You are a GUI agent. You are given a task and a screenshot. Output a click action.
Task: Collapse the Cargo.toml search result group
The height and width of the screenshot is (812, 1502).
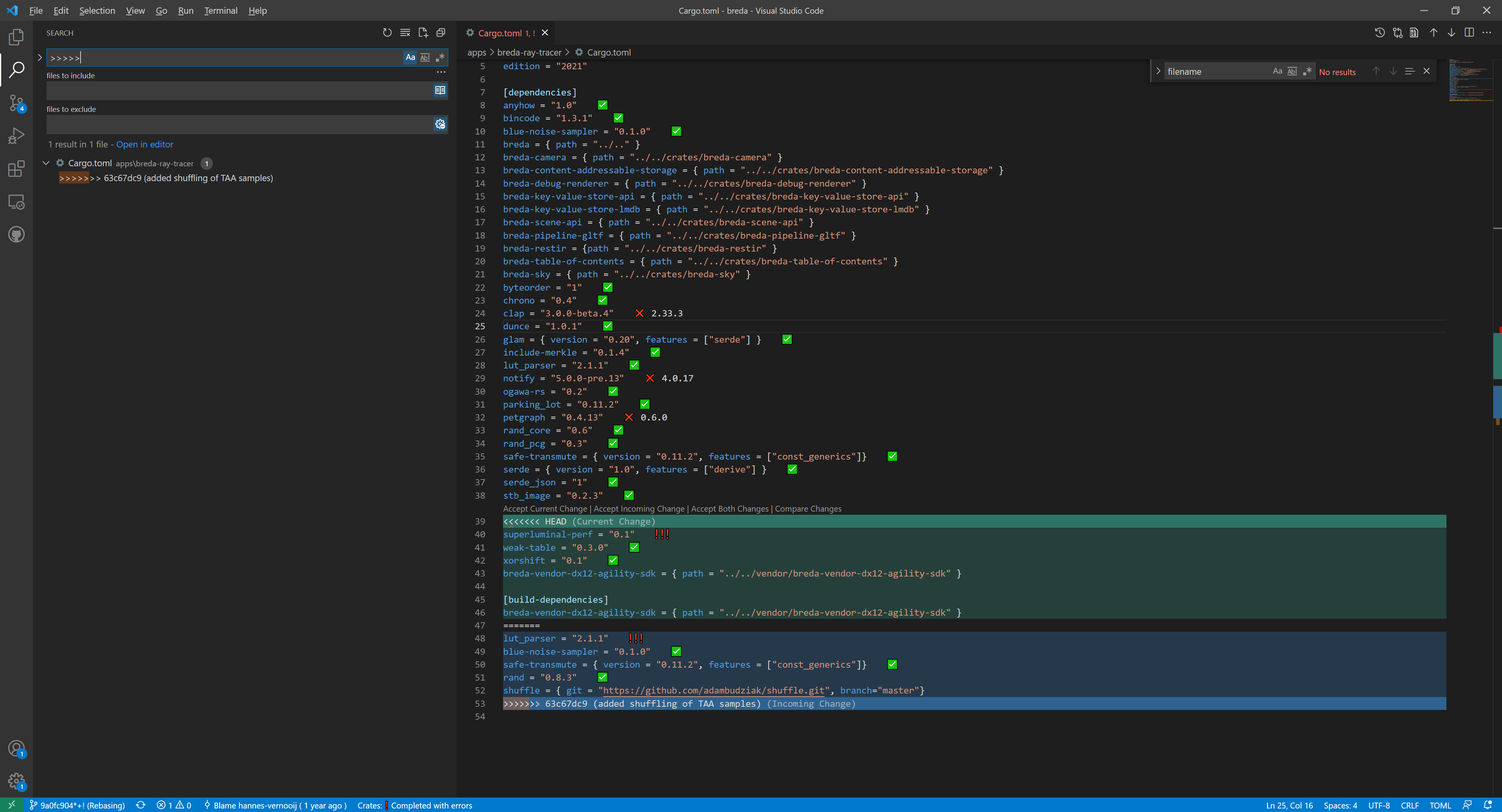[x=46, y=163]
